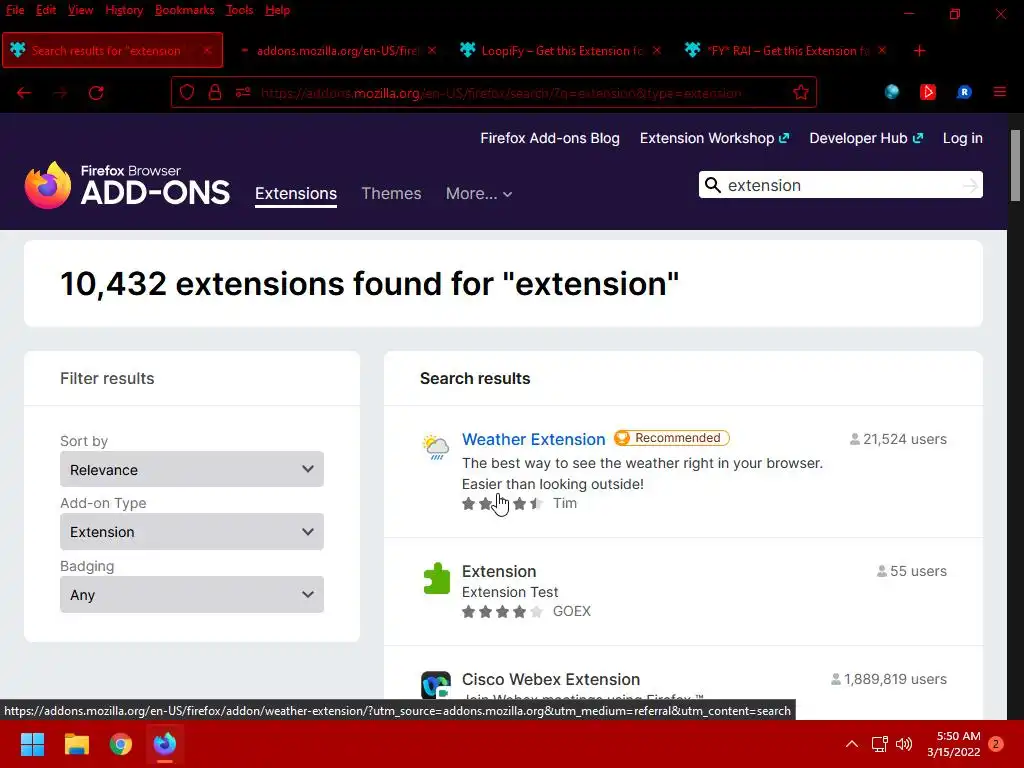The image size is (1024, 768).
Task: Open the Extension Workshop link
Action: tap(714, 138)
